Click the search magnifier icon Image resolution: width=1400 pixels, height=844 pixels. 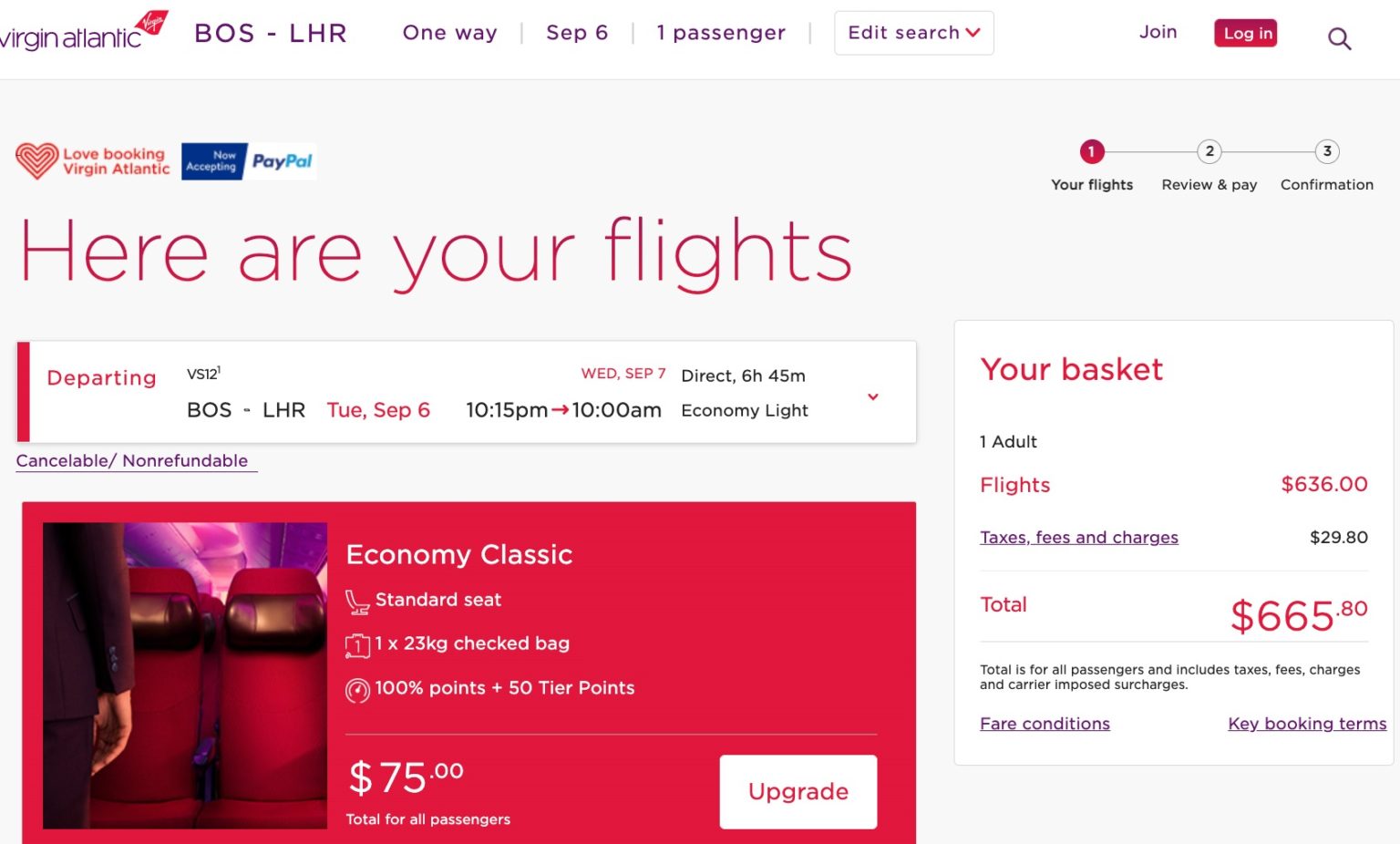point(1339,38)
